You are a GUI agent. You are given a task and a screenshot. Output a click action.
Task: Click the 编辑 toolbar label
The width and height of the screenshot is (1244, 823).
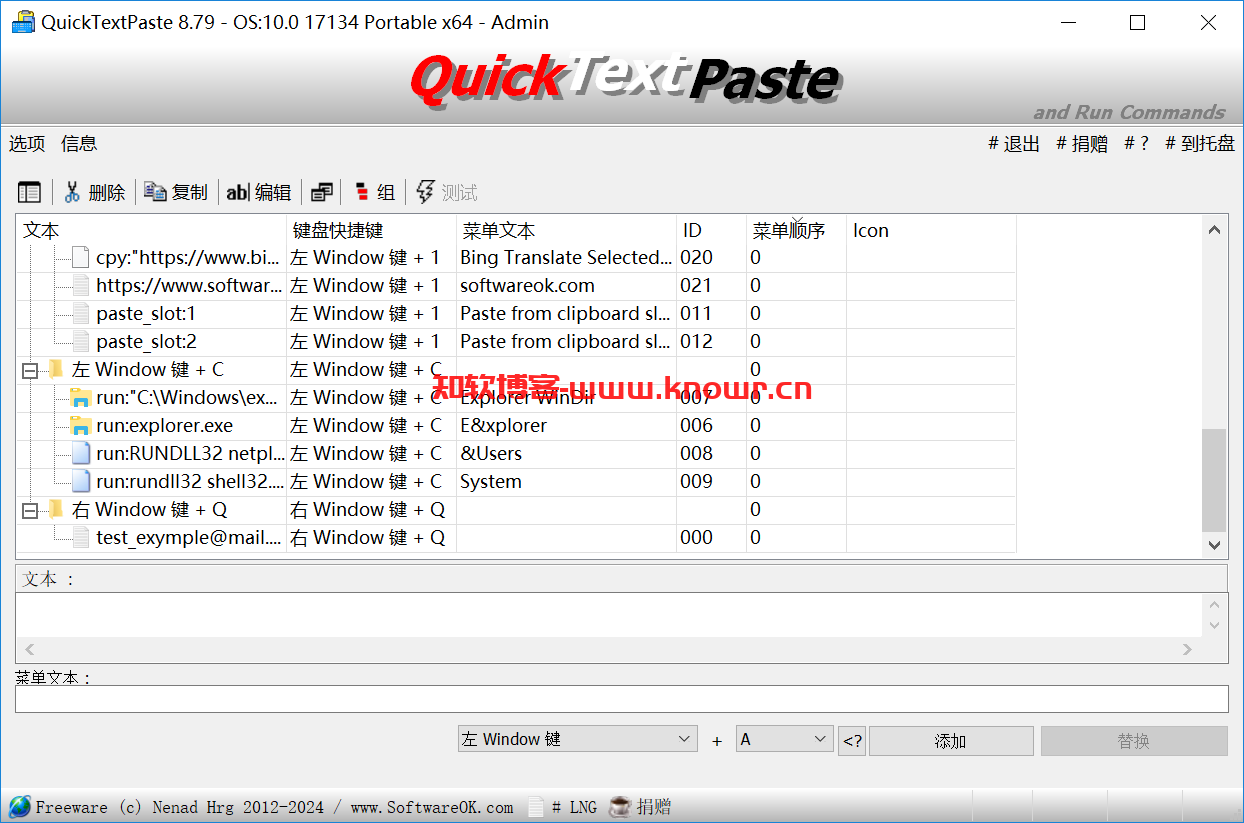pyautogui.click(x=273, y=193)
